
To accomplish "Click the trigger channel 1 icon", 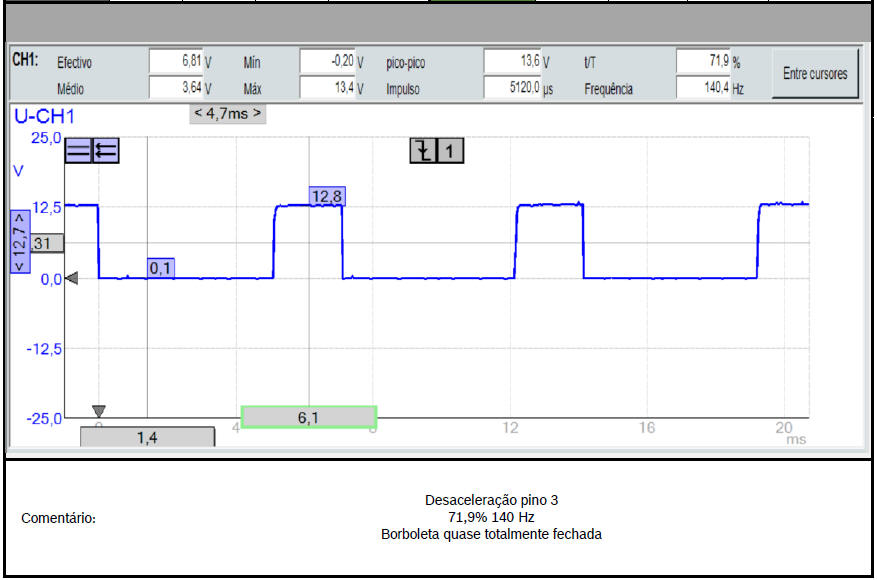I will pos(451,151).
